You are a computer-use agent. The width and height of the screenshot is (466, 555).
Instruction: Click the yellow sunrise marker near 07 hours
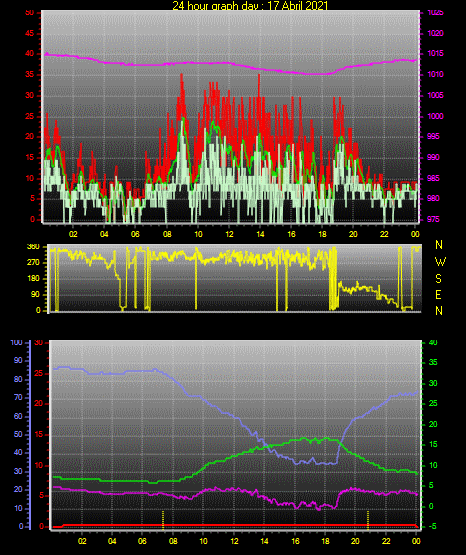(x=163, y=520)
